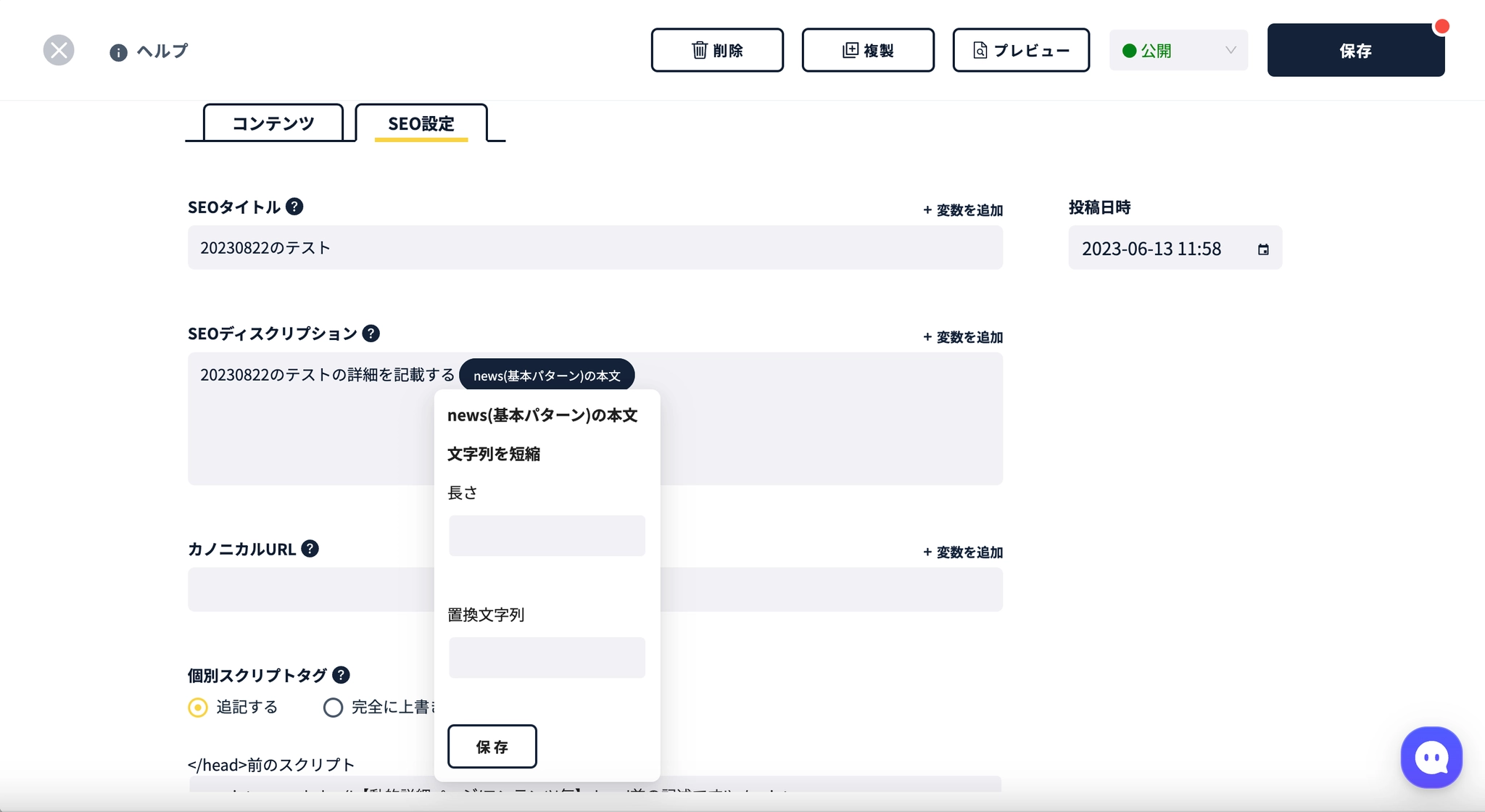The image size is (1485, 812).
Task: Focus the 長さ input in popup
Action: click(547, 536)
